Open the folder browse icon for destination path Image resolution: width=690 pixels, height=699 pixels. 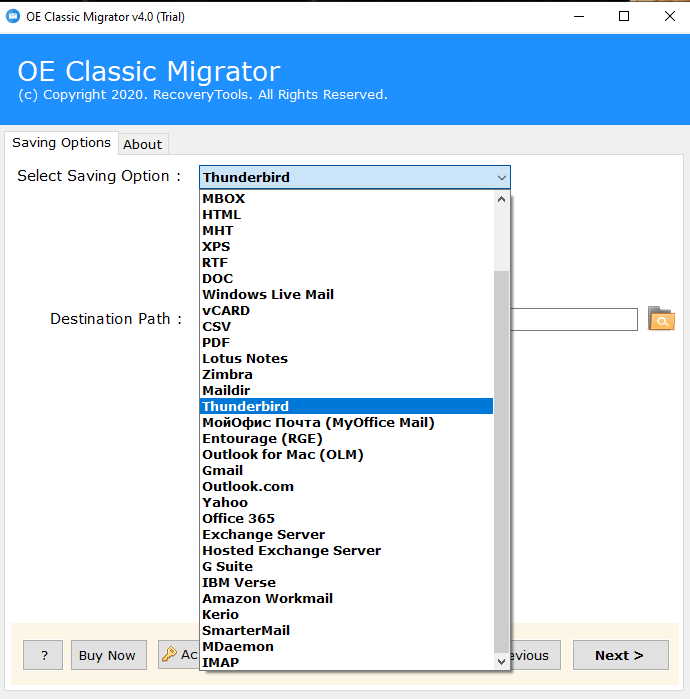661,318
